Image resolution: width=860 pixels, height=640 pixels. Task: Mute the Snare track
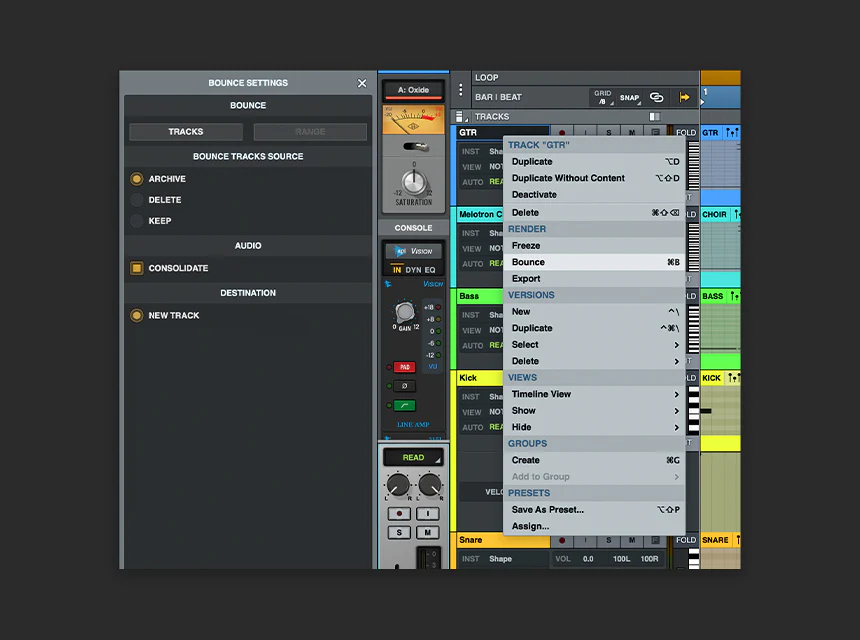[x=632, y=541]
